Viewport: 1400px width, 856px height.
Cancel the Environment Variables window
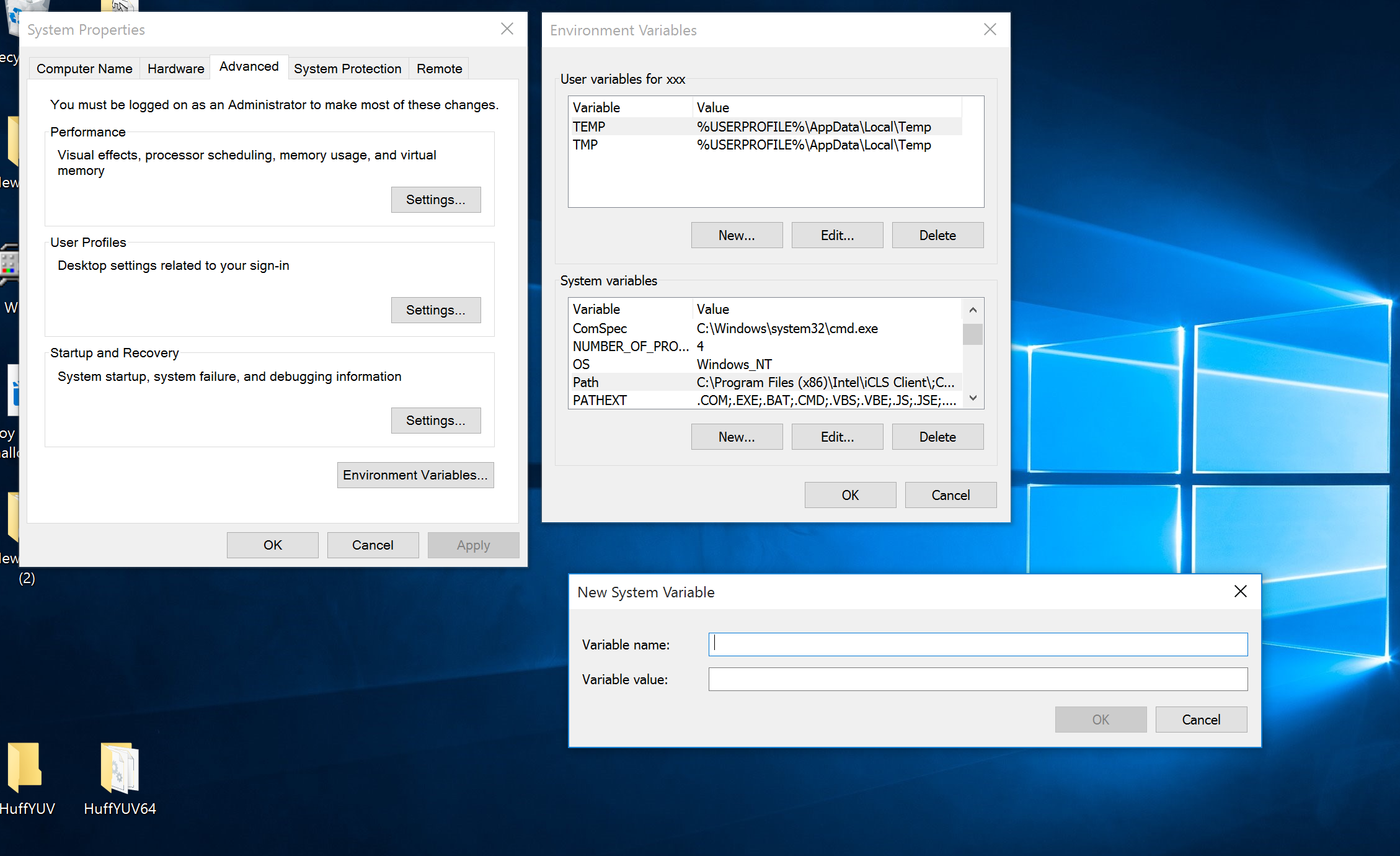[950, 496]
